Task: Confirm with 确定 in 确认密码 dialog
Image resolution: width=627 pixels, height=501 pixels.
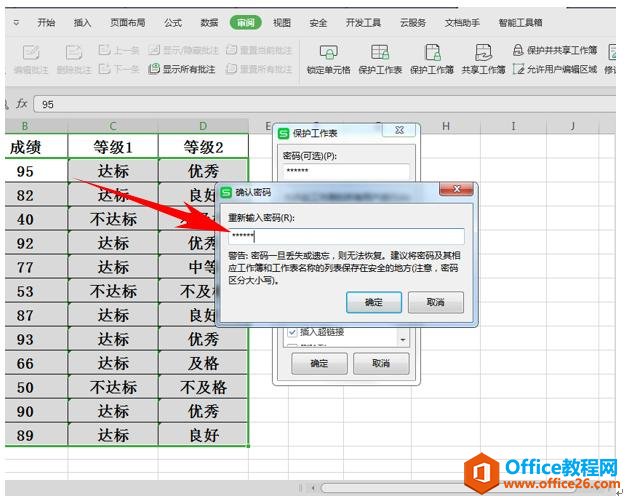Action: coord(374,302)
